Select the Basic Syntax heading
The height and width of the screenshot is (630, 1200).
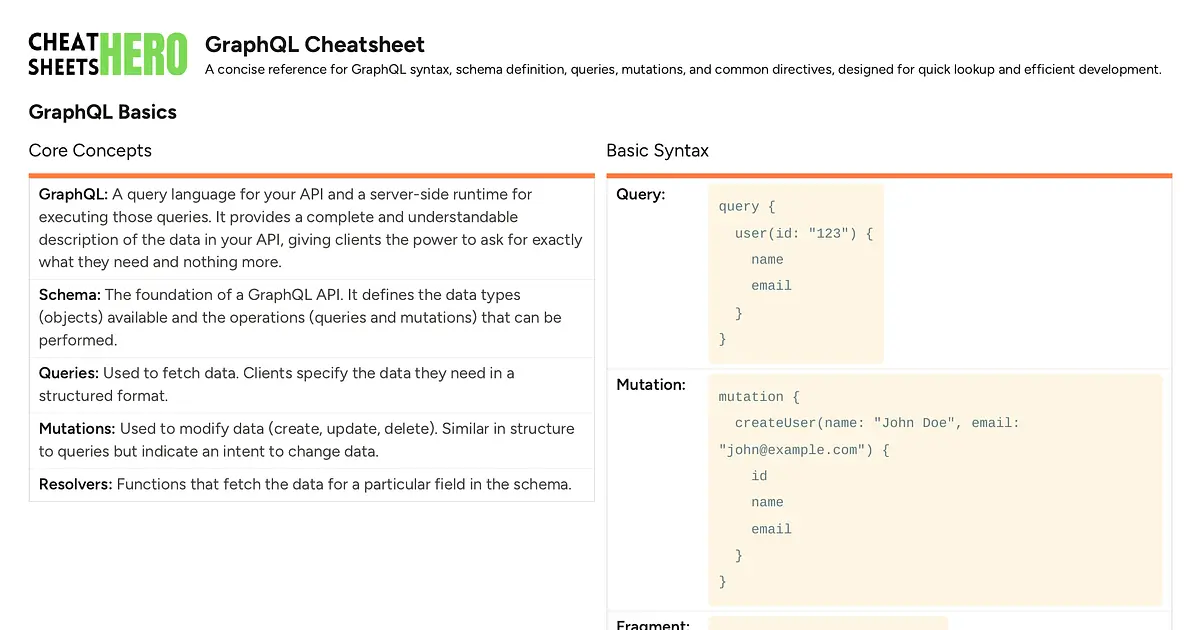click(657, 150)
